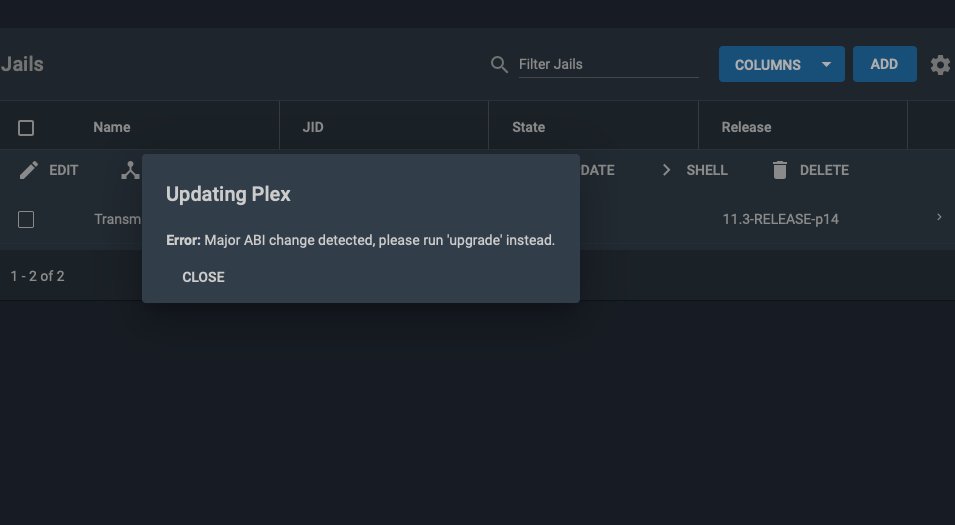Click the shell chevron icon
Image resolution: width=955 pixels, height=525 pixels.
pyautogui.click(x=666, y=170)
